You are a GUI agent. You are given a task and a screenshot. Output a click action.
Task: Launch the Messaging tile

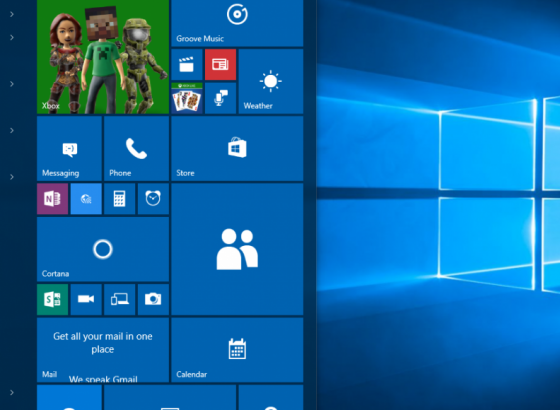(69, 149)
